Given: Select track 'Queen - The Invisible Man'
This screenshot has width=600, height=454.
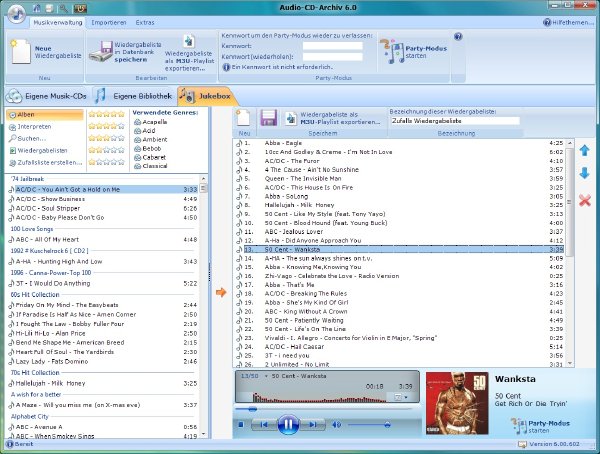Looking at the screenshot, I should [401, 179].
